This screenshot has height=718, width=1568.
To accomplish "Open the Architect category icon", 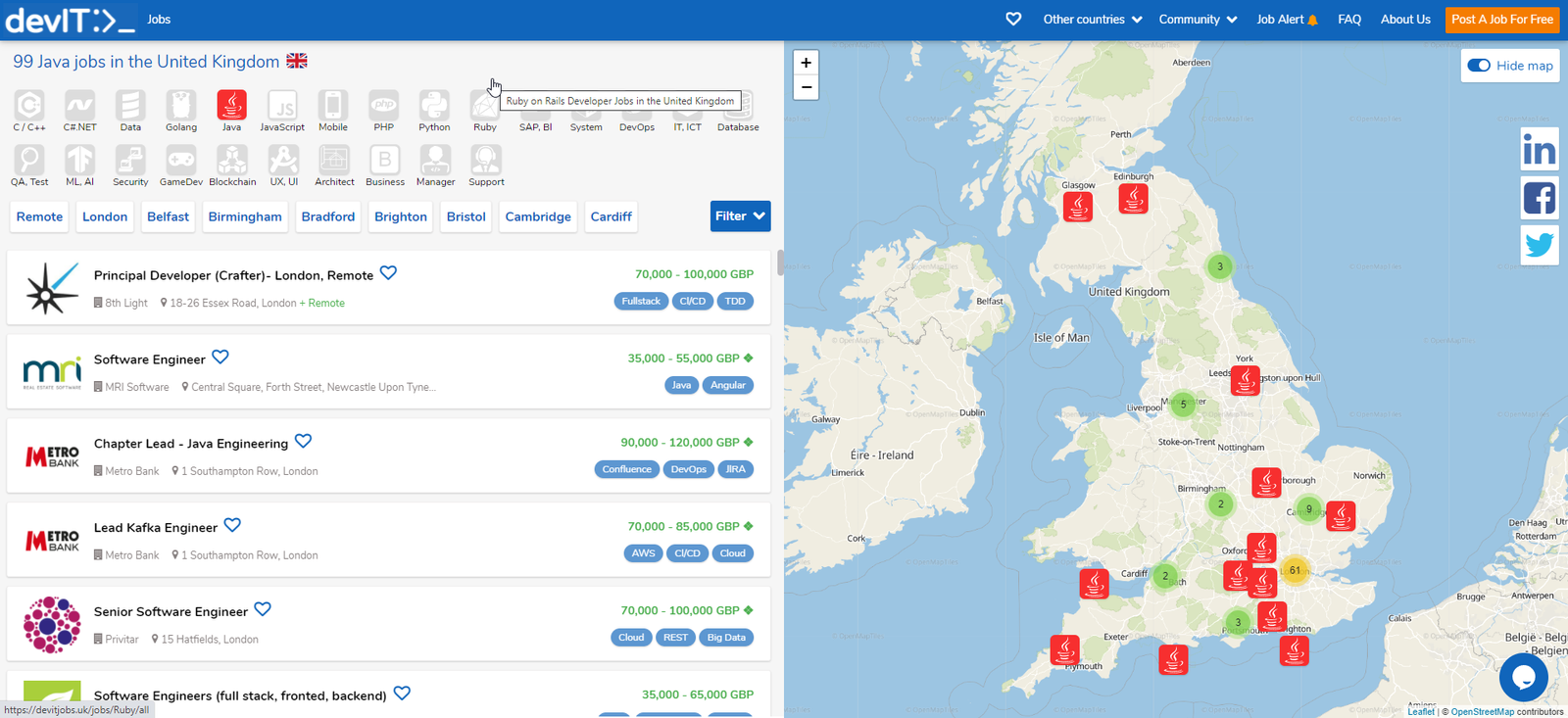I will pos(334,160).
